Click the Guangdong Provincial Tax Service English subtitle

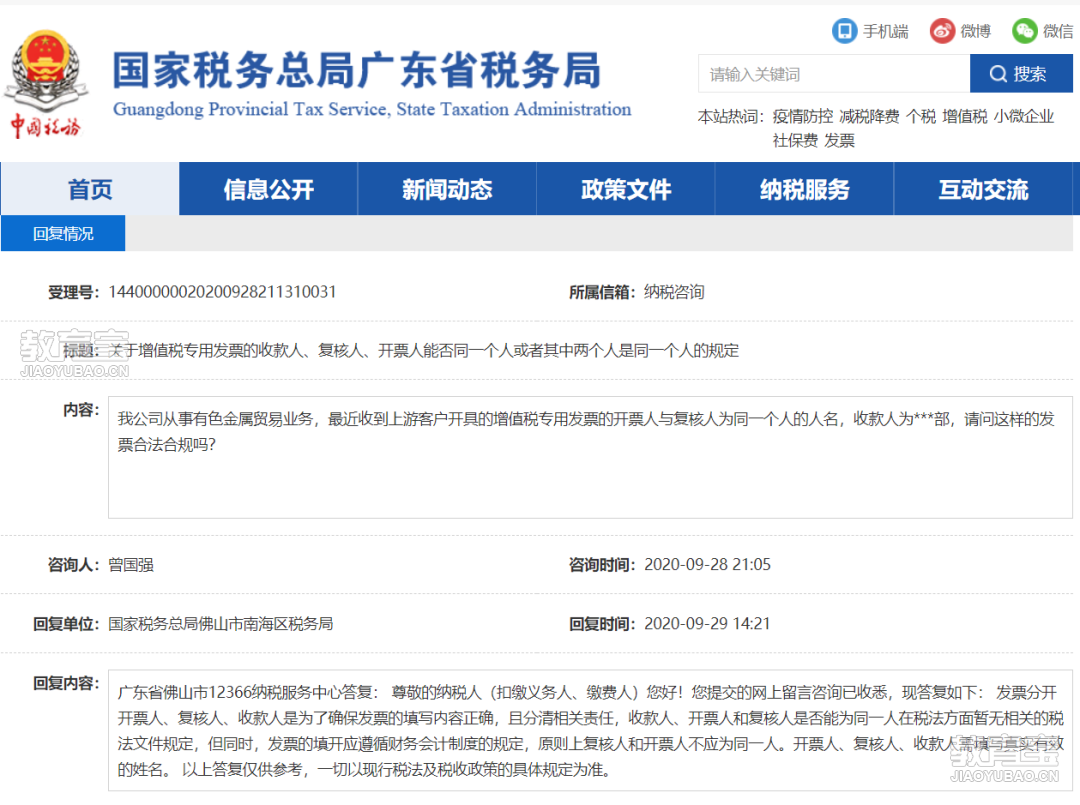coord(372,109)
